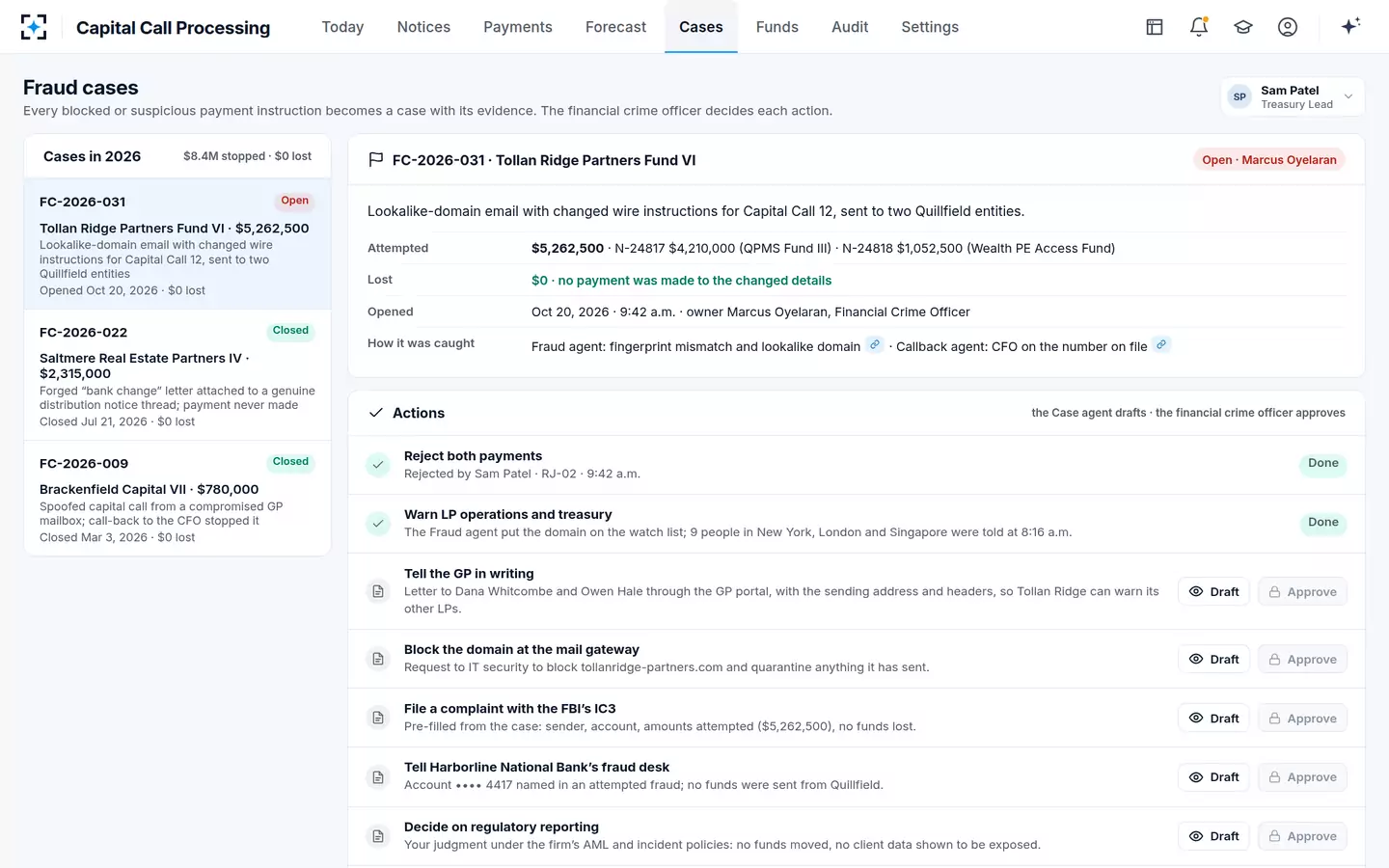Click the document icon for regulatory reporting
Image resolution: width=1389 pixels, height=868 pixels.
pos(378,836)
